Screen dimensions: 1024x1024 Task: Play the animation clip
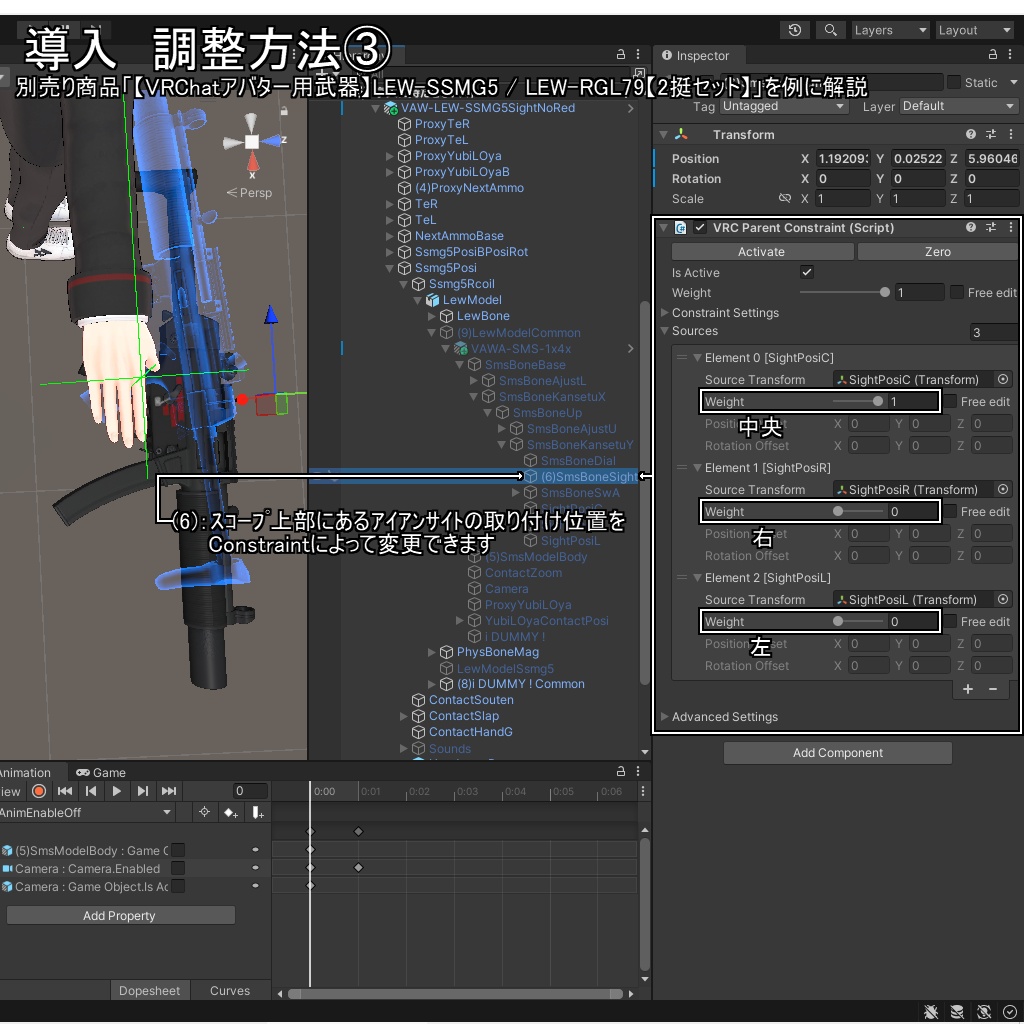point(117,791)
